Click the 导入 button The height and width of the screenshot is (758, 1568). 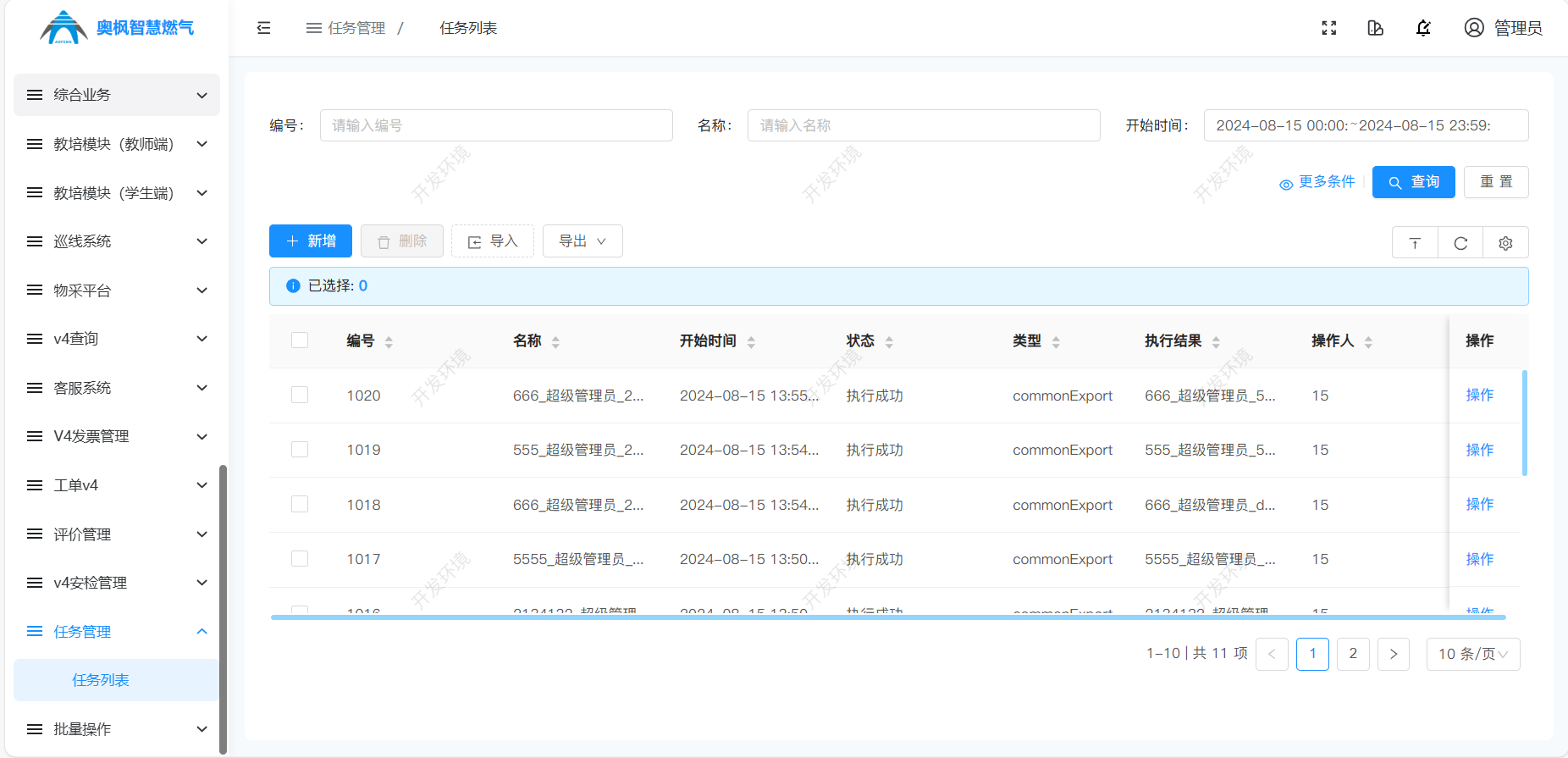[x=493, y=241]
